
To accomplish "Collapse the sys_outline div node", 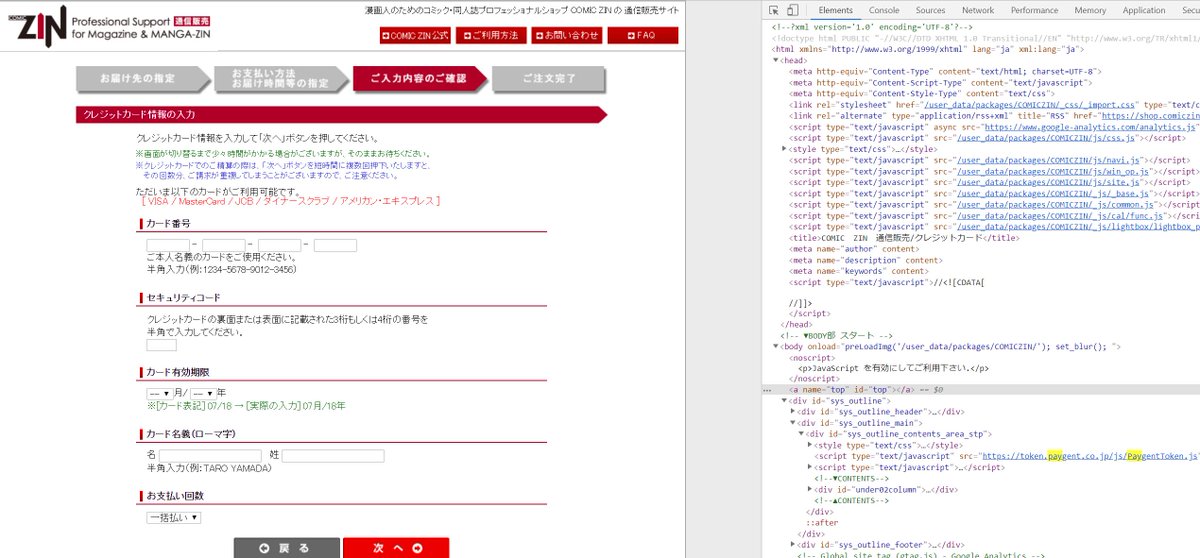I will (x=785, y=400).
